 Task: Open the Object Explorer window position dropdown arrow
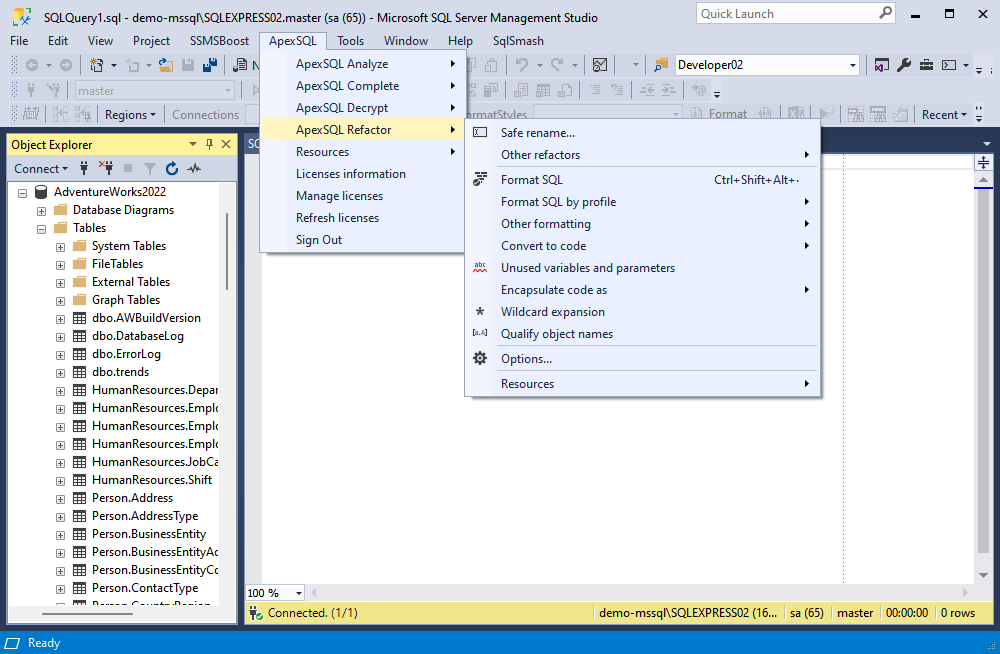[193, 144]
